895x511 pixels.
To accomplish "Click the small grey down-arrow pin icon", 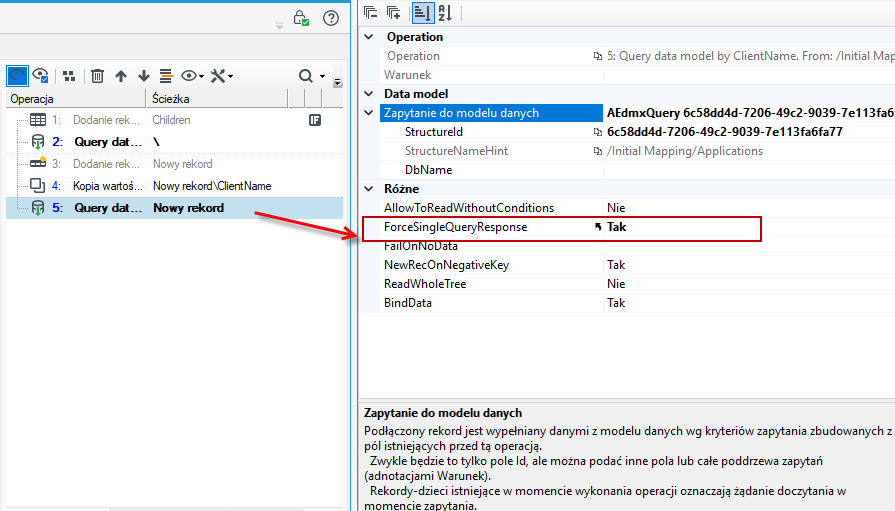I will coord(279,26).
